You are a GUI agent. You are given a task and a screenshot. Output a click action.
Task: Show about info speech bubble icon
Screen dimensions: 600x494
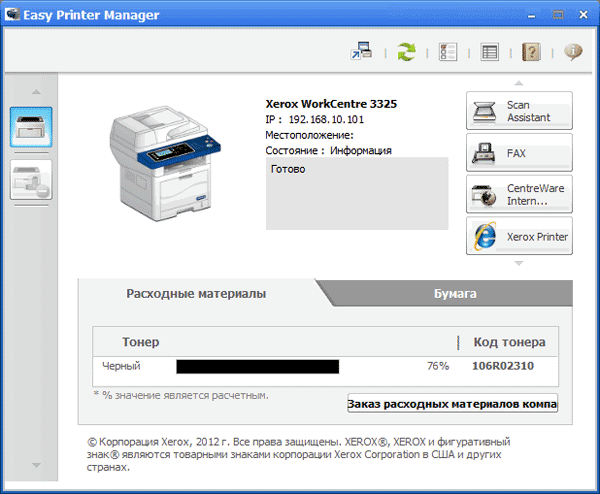[573, 51]
